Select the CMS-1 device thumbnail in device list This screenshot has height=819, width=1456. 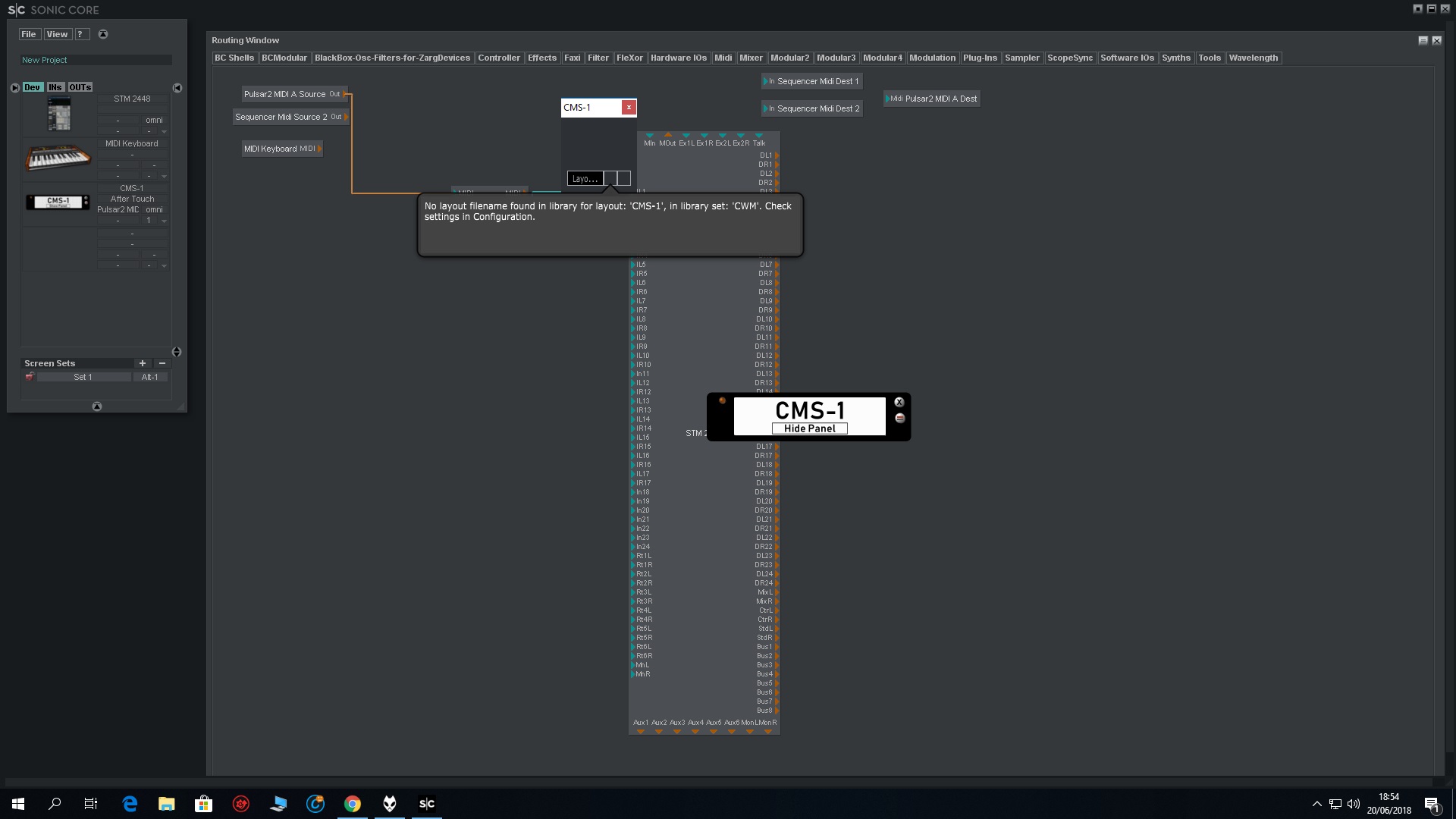coord(58,202)
